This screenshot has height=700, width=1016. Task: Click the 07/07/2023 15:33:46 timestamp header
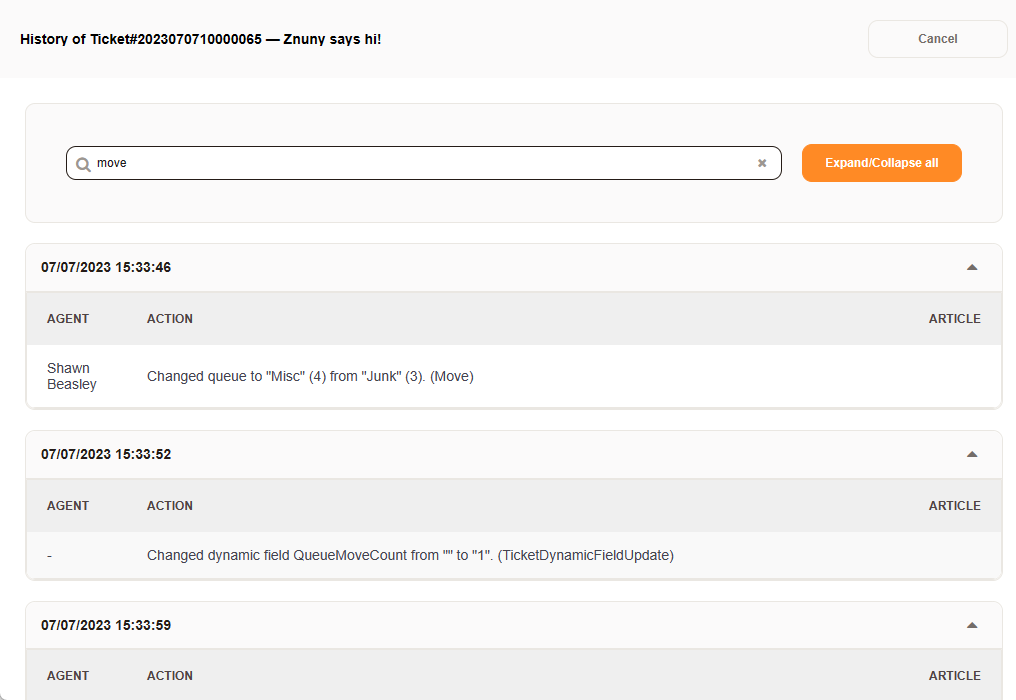click(x=106, y=268)
